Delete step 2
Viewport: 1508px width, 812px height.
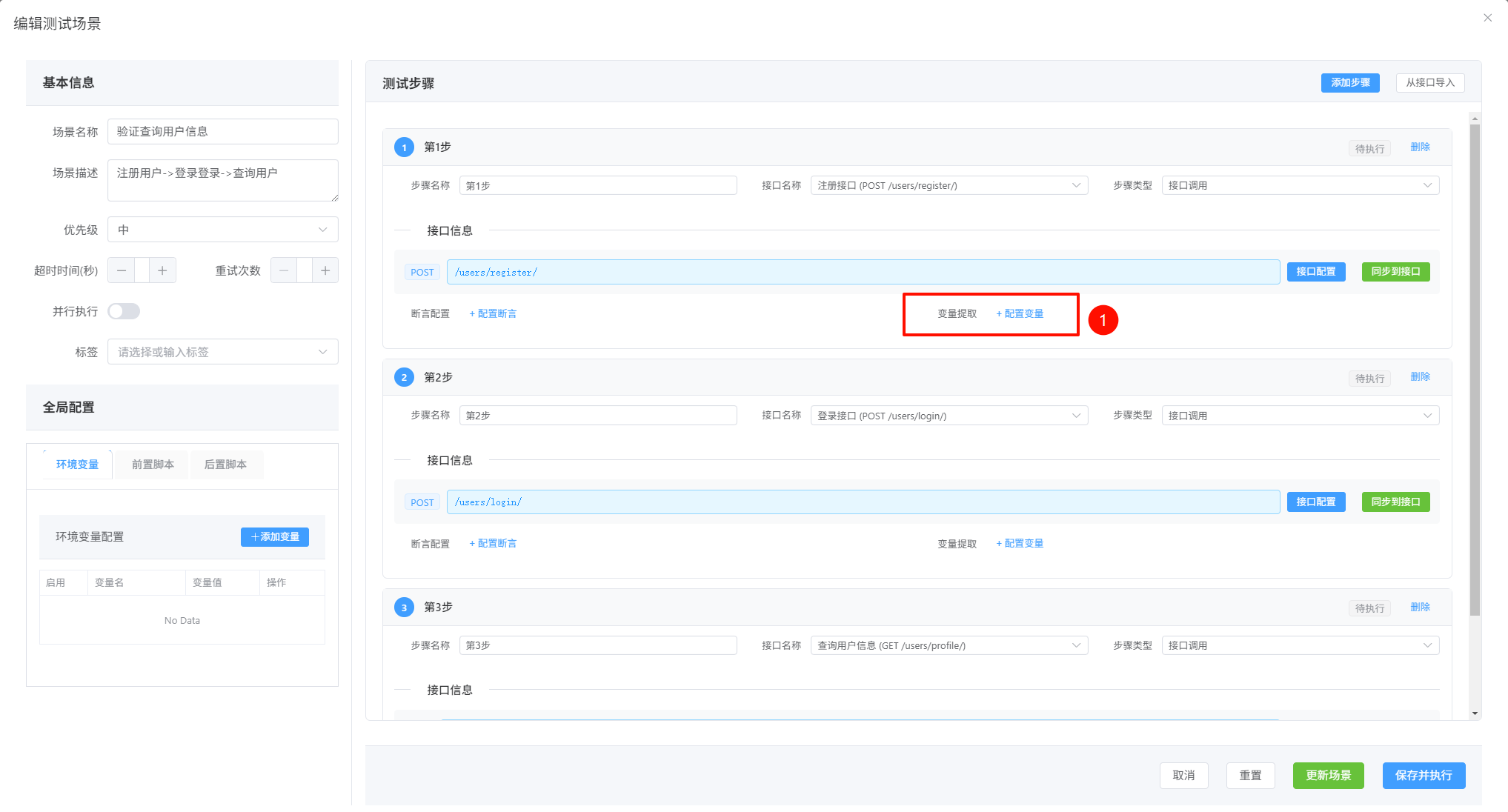point(1420,377)
